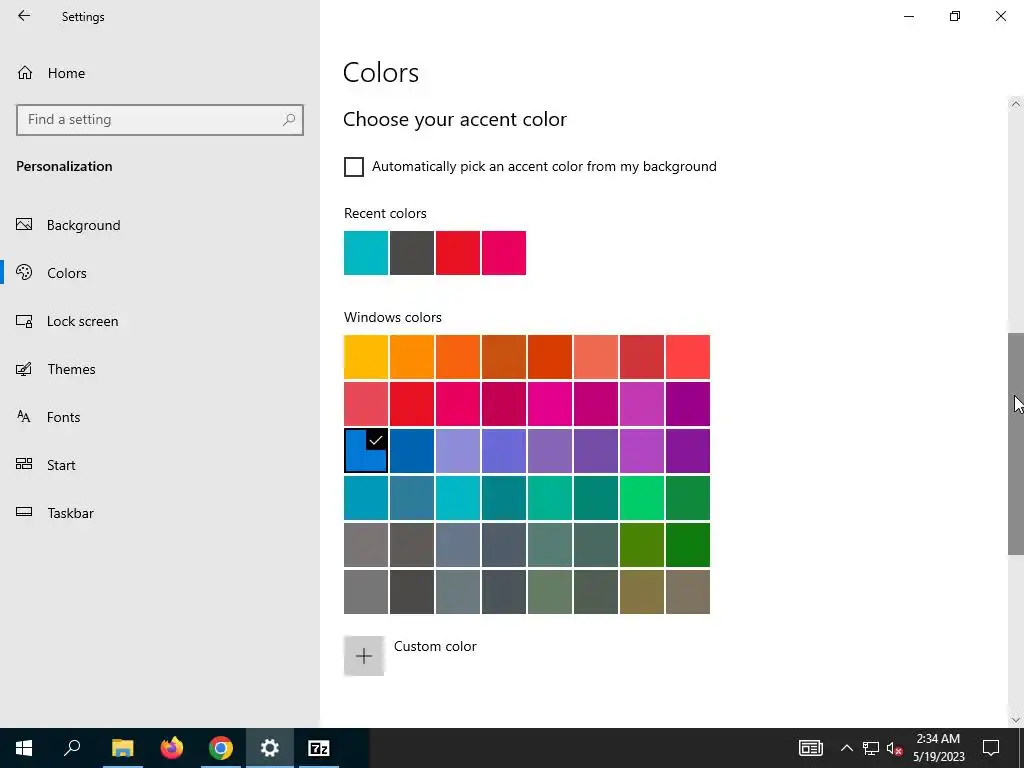Screen dimensions: 1024x768
Task: Open News and interests taskbar icon
Action: coord(810,748)
